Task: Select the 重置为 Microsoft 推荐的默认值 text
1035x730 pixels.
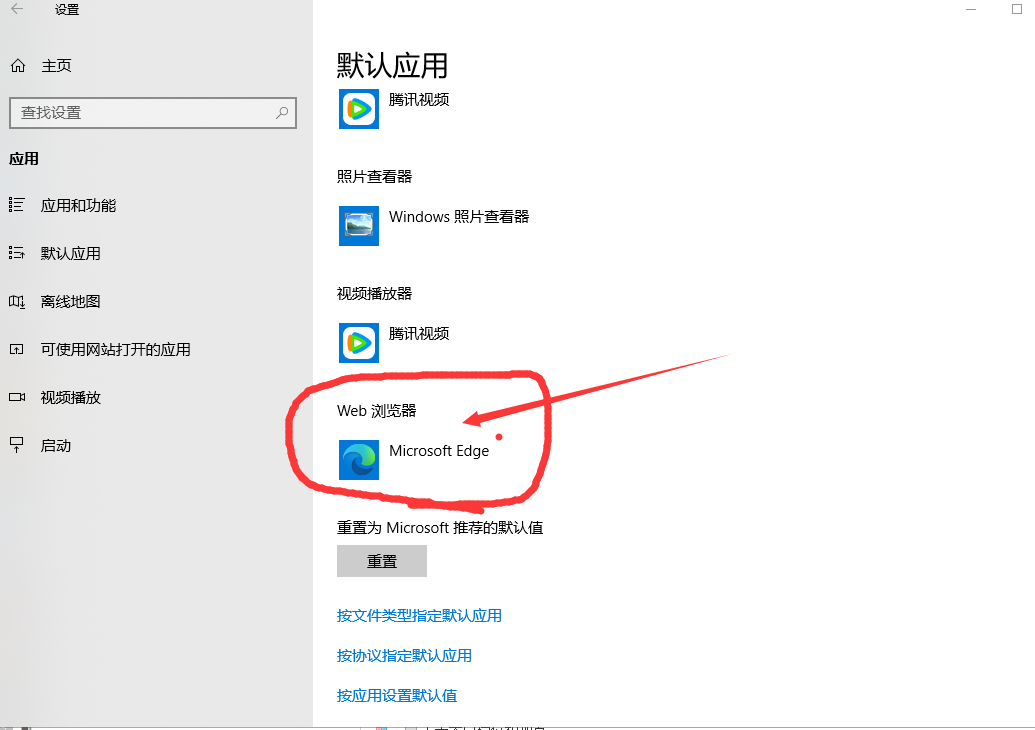Action: point(440,528)
